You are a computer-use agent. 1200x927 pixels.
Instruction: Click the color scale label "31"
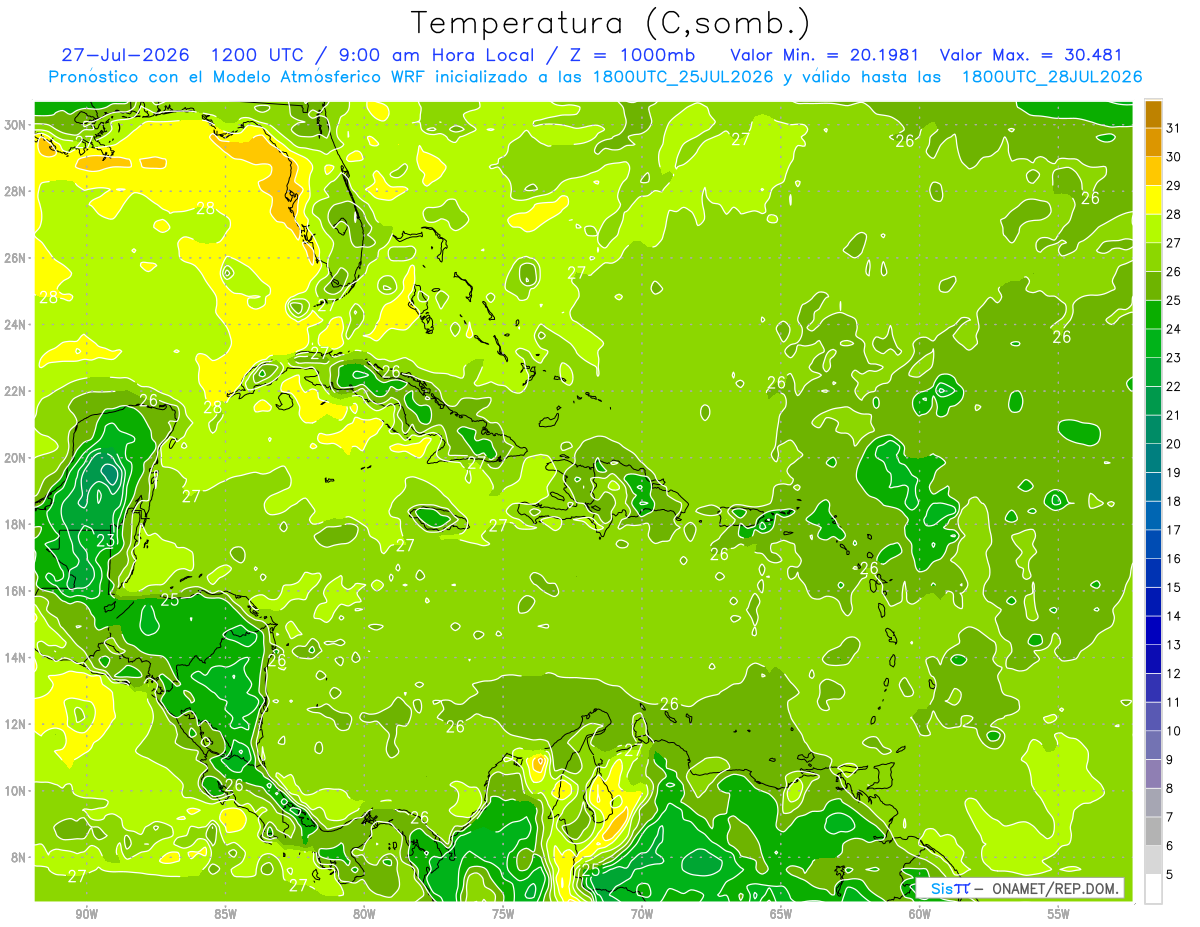click(1173, 127)
